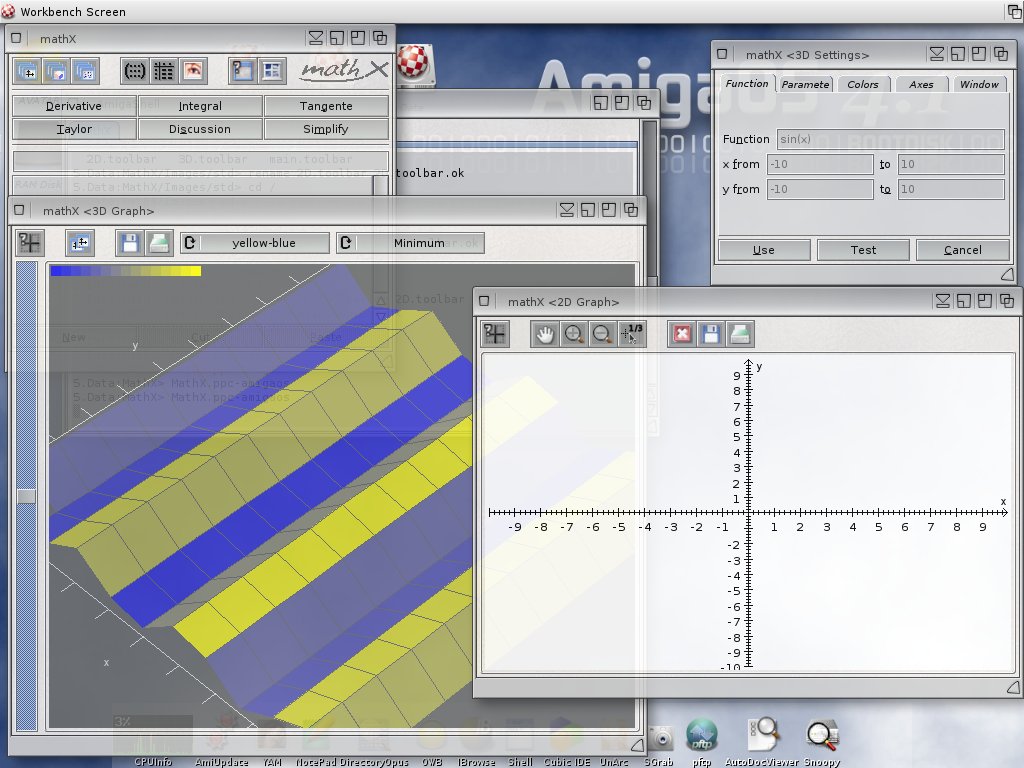Image resolution: width=1024 pixels, height=768 pixels.
Task: Open AutoDocViewer from the dock
Action: click(762, 734)
